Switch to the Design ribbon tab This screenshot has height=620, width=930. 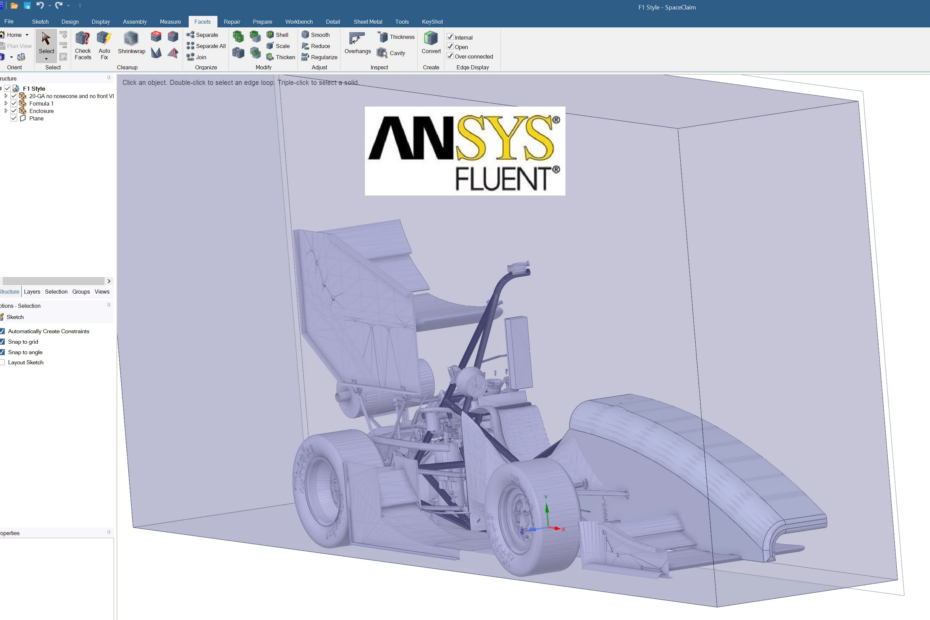[x=70, y=21]
